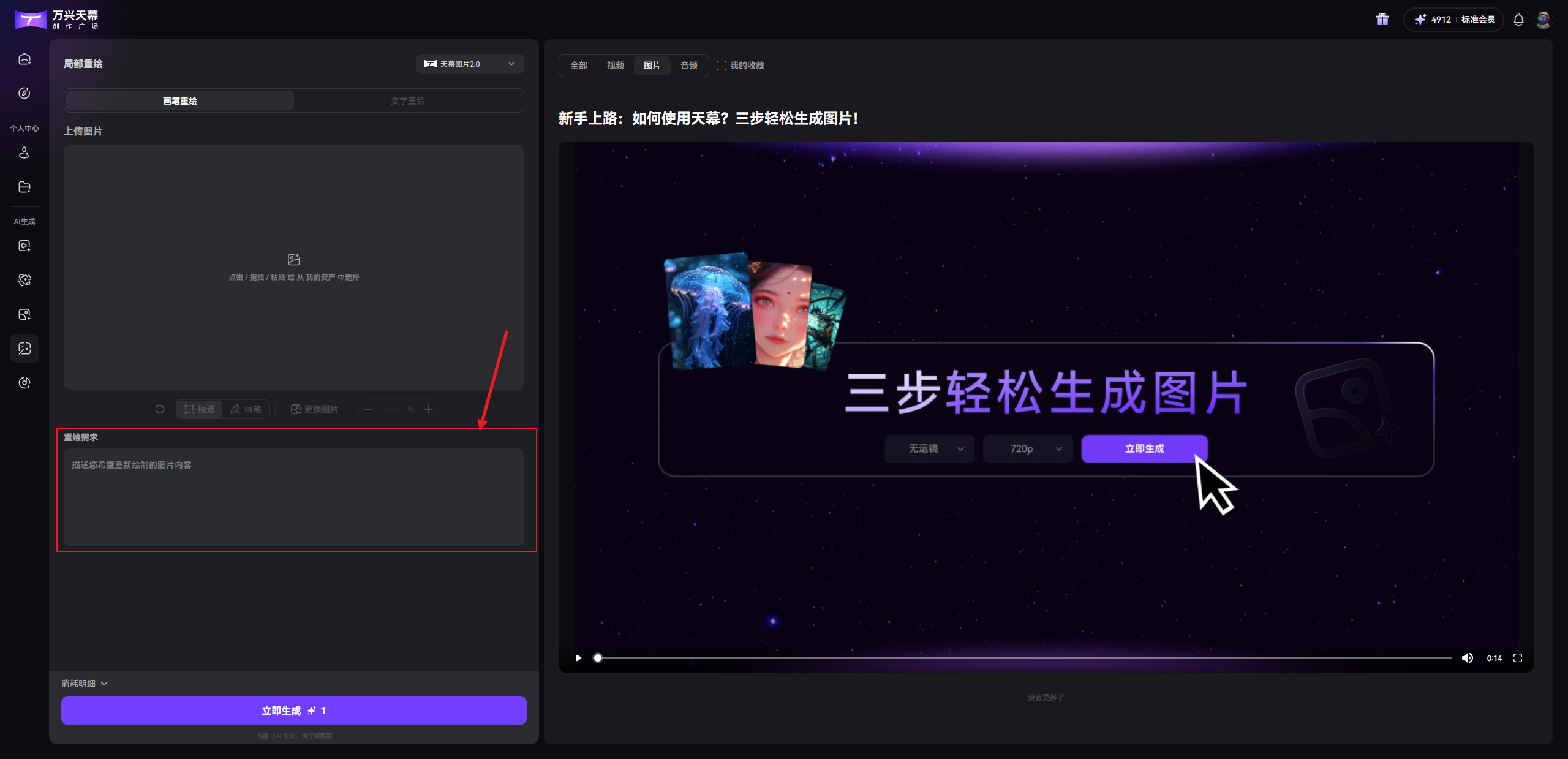Switch to the 视频 gallery tab
Screen dimensions: 1568x759
pos(615,66)
